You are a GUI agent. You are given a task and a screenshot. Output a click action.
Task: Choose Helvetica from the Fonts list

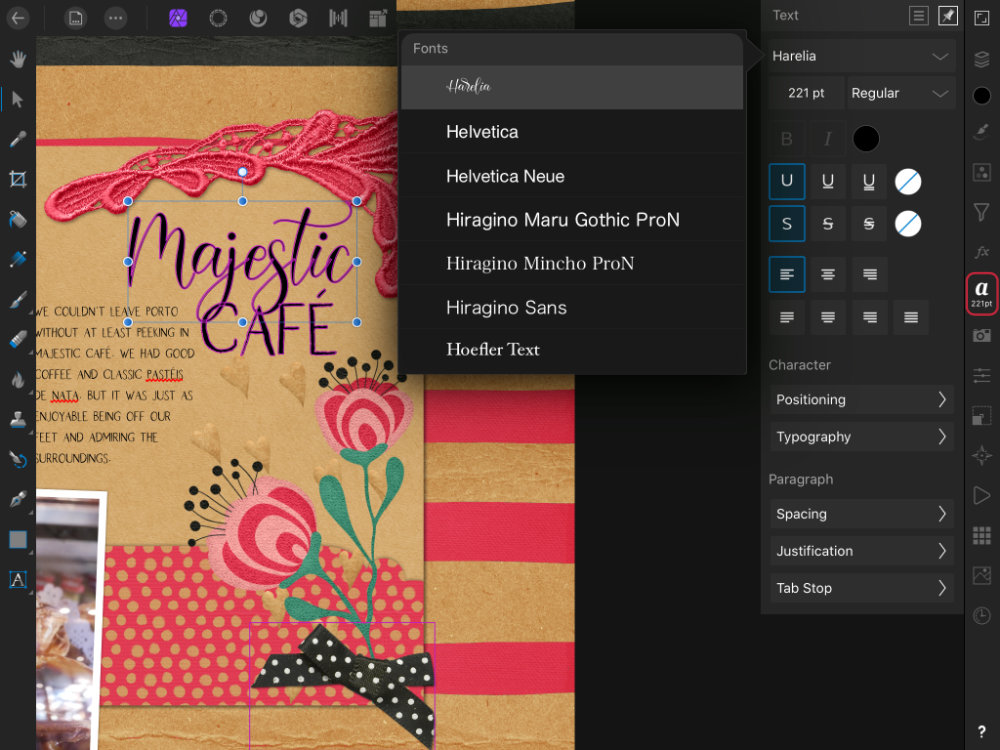tap(572, 132)
